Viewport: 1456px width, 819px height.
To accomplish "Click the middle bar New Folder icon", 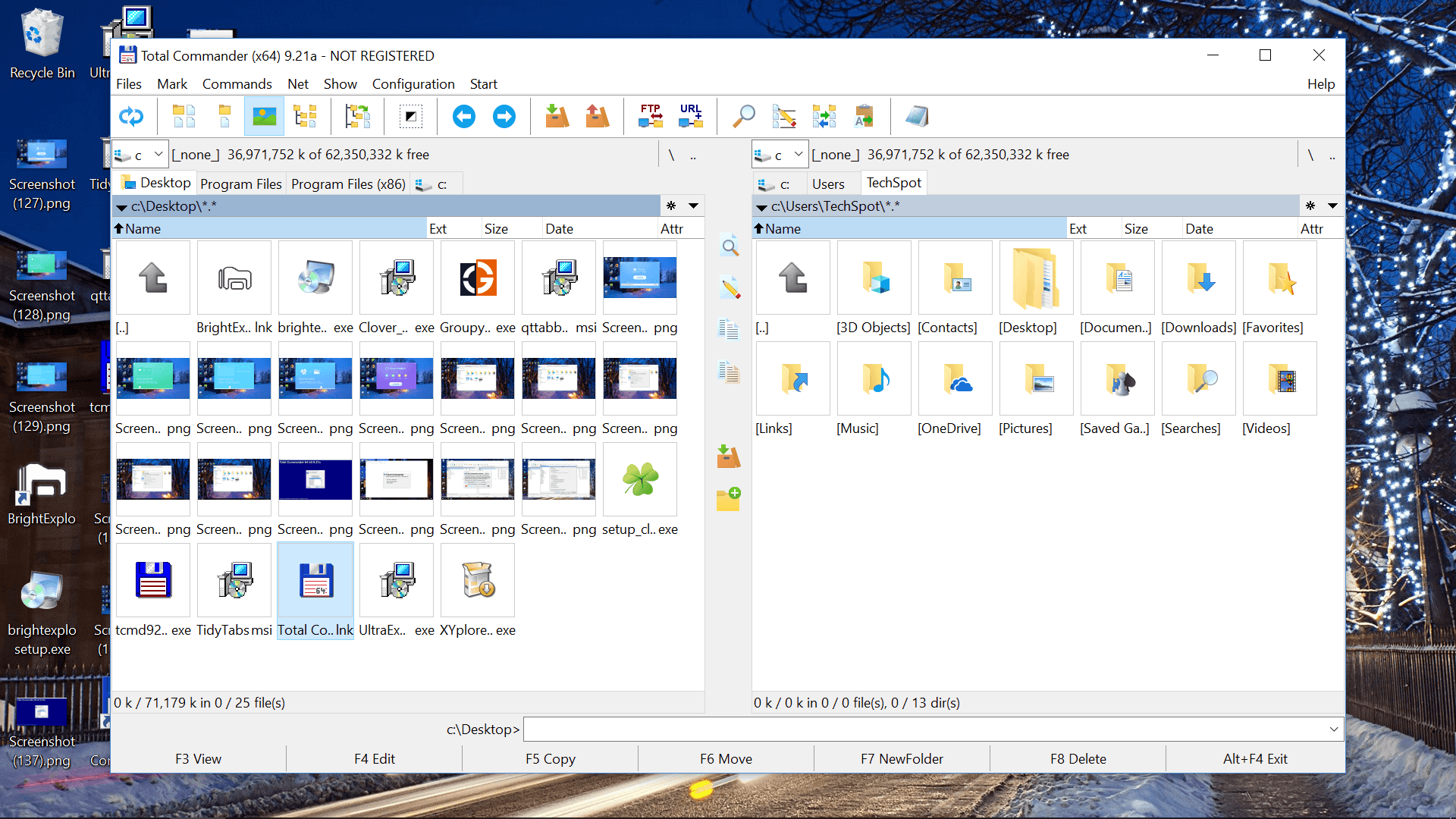I will click(729, 499).
